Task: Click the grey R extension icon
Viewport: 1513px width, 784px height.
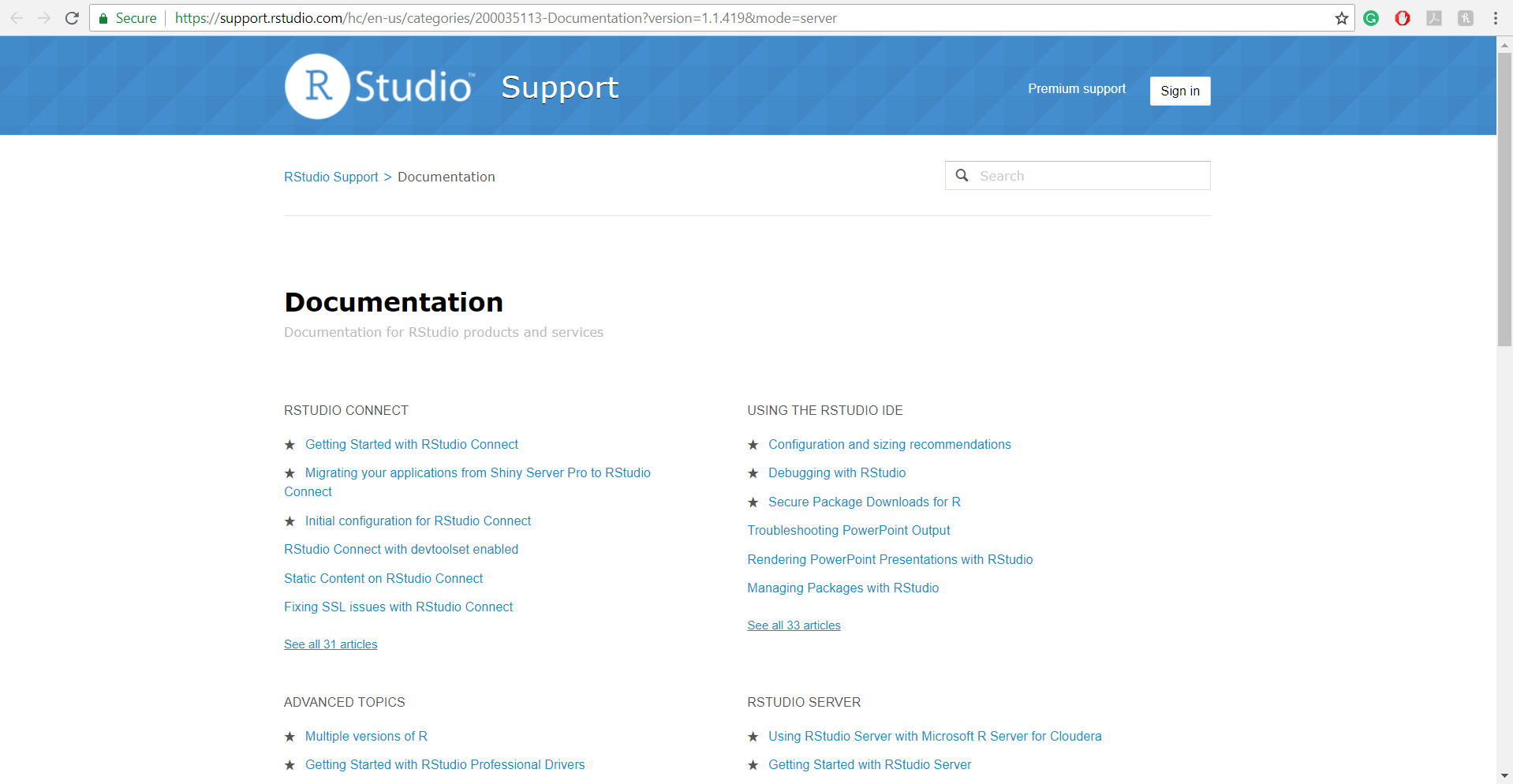Action: [x=1466, y=18]
